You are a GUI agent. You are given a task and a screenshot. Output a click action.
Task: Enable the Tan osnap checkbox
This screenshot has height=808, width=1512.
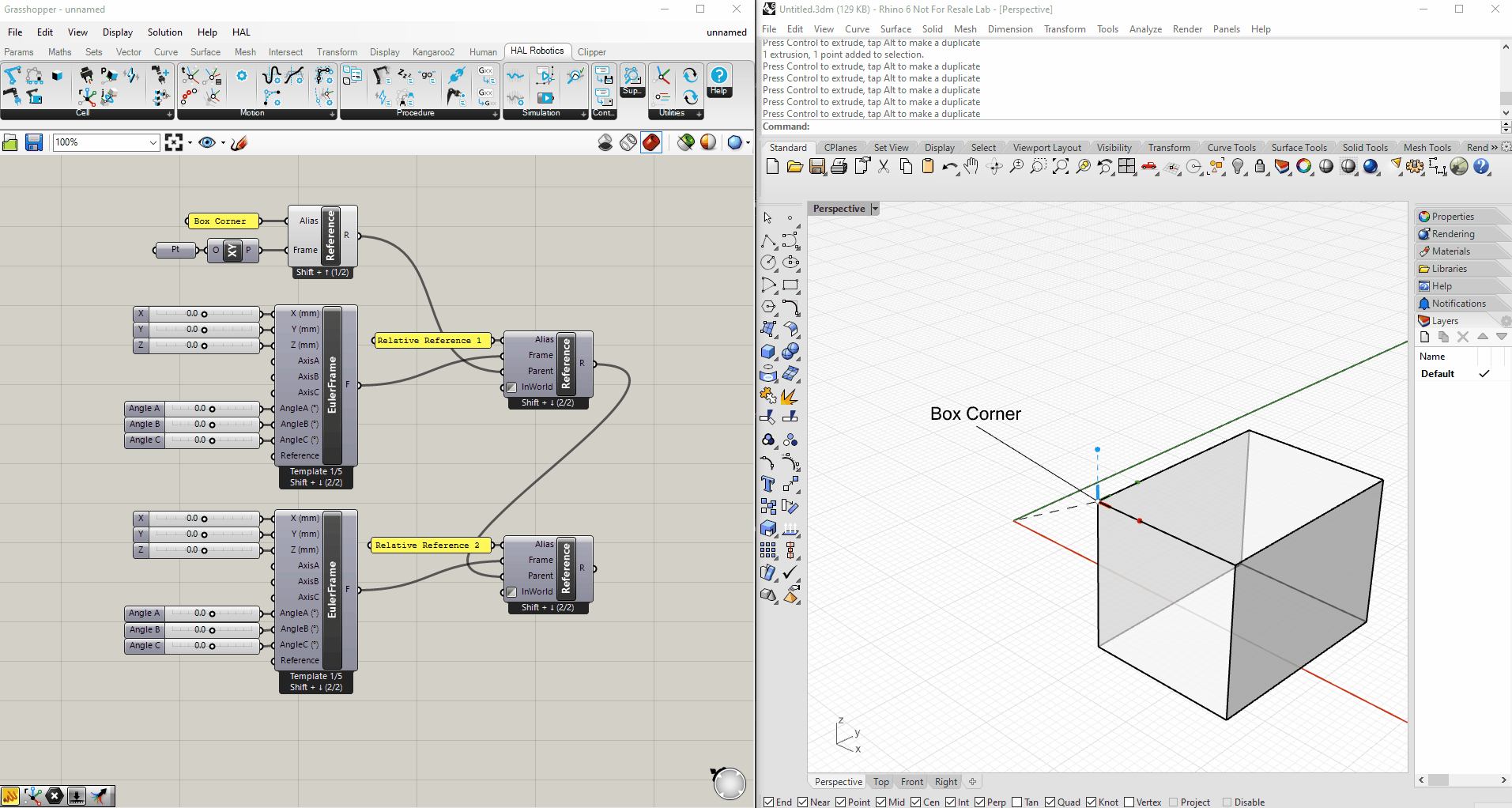pyautogui.click(x=1017, y=802)
